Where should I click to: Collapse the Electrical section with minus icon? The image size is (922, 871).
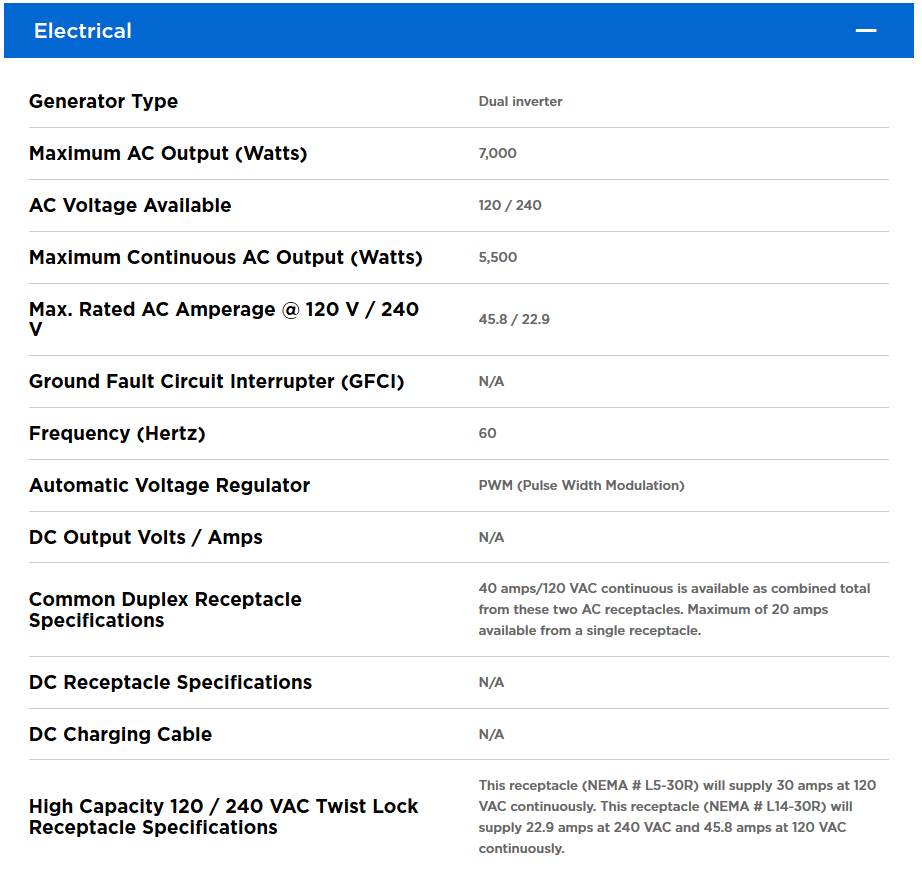point(865,31)
